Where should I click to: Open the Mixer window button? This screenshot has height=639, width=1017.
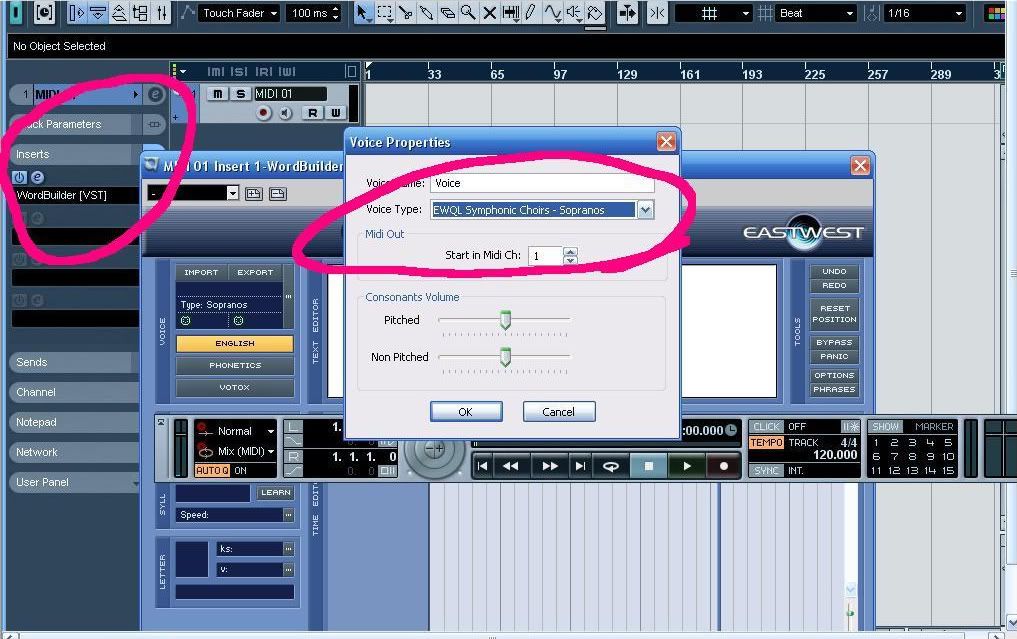tap(161, 13)
